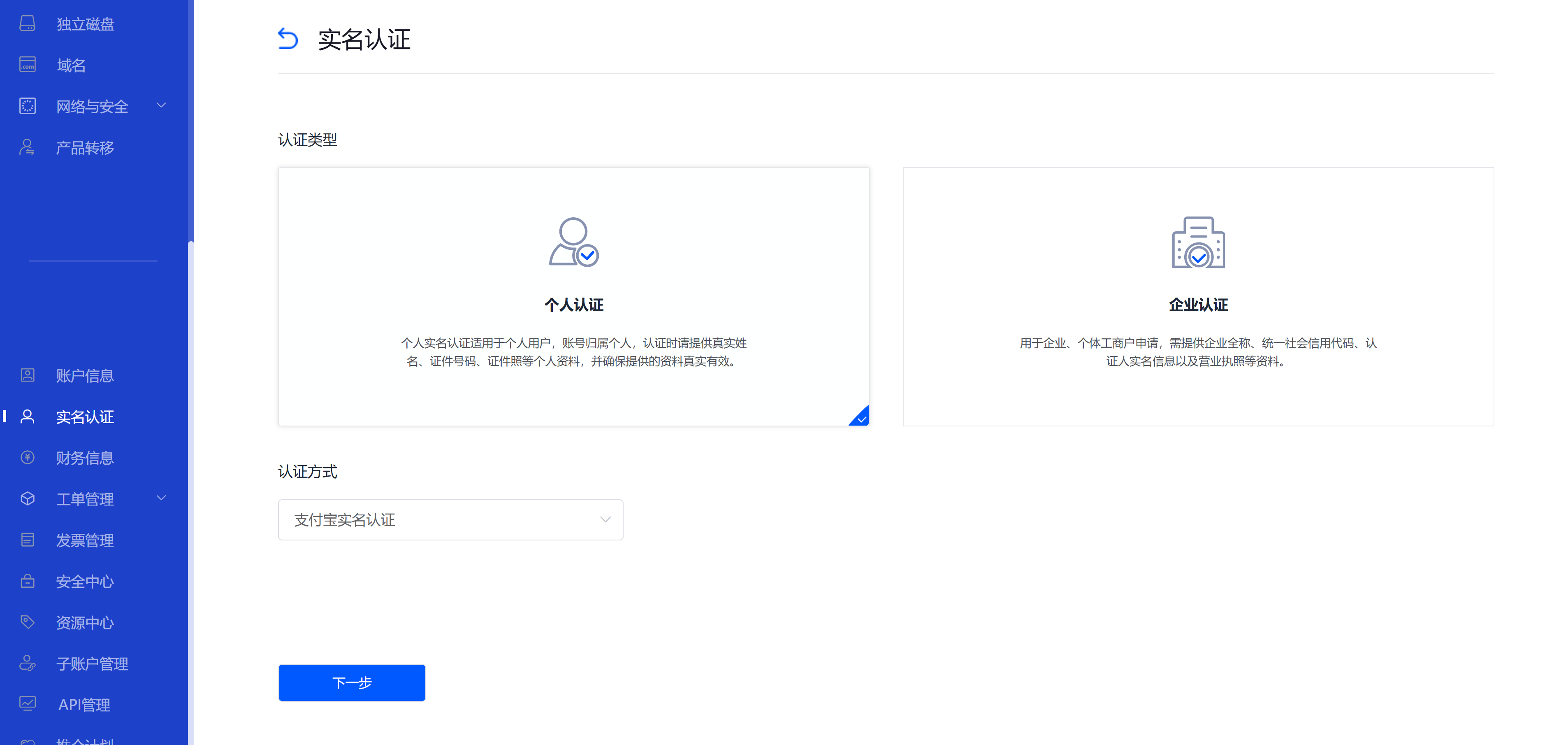Click the 工单管理 cube icon in sidebar
Screen dimensions: 1568x745
pyautogui.click(x=28, y=499)
